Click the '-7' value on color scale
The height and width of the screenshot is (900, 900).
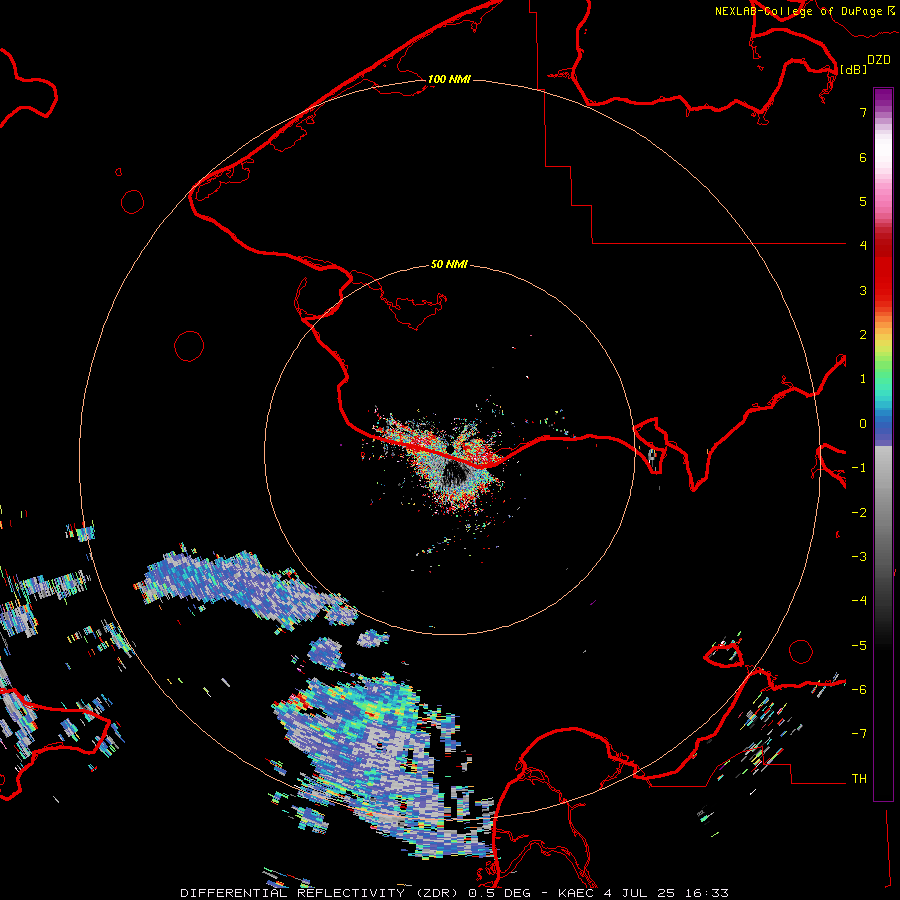[x=859, y=734]
